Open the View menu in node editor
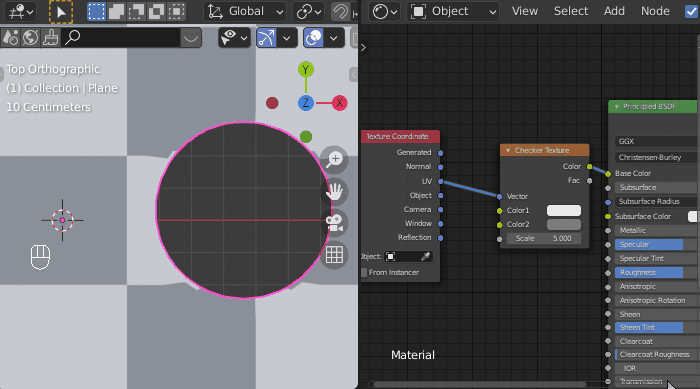The height and width of the screenshot is (389, 700). pos(525,11)
